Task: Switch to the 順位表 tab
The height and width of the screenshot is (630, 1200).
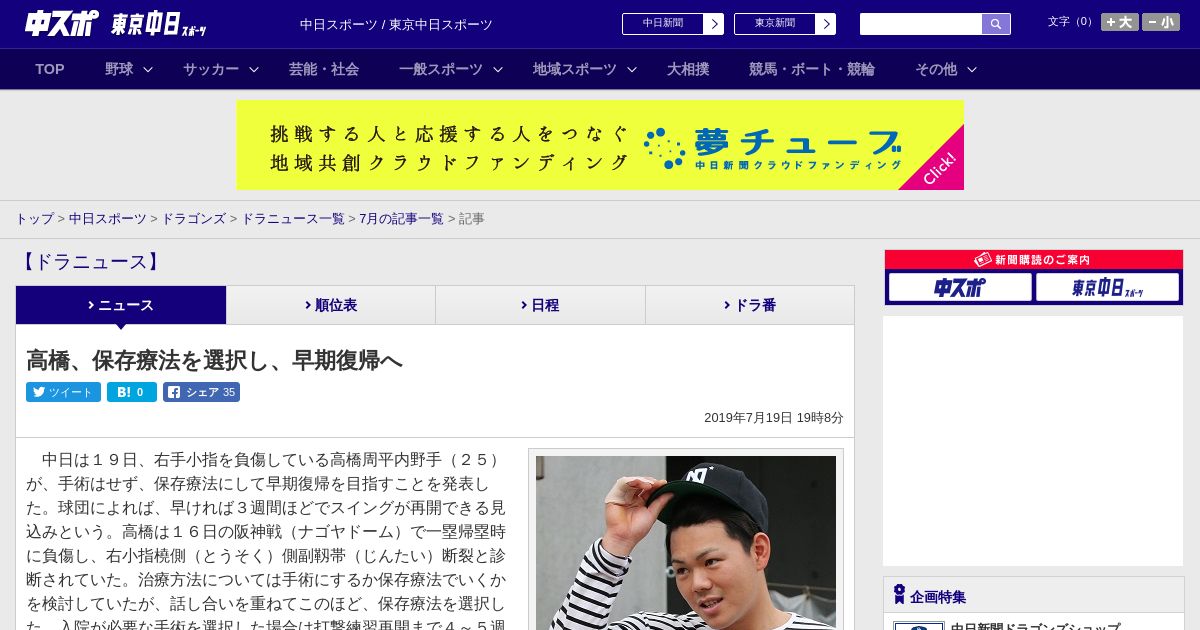Action: (331, 305)
